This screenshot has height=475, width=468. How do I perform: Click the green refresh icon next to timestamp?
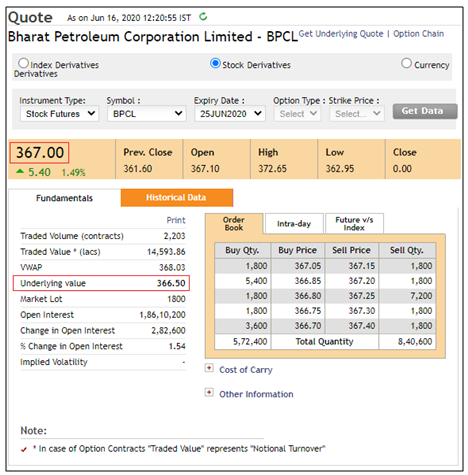pos(203,16)
